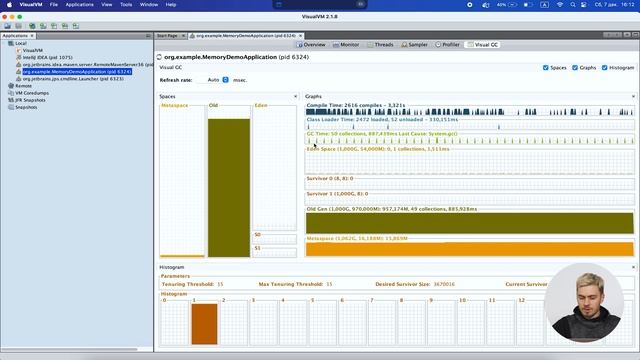Click the VM Coredumps node icon
The height and width of the screenshot is (360, 640).
click(x=11, y=93)
